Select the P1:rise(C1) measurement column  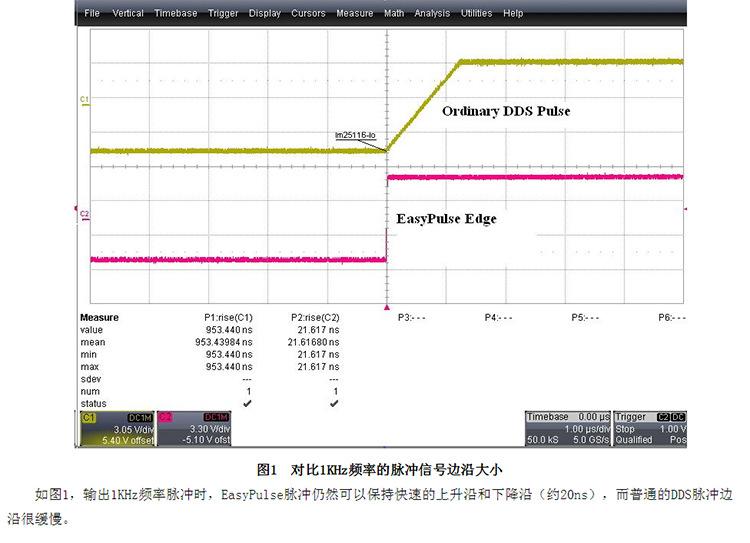226,317
